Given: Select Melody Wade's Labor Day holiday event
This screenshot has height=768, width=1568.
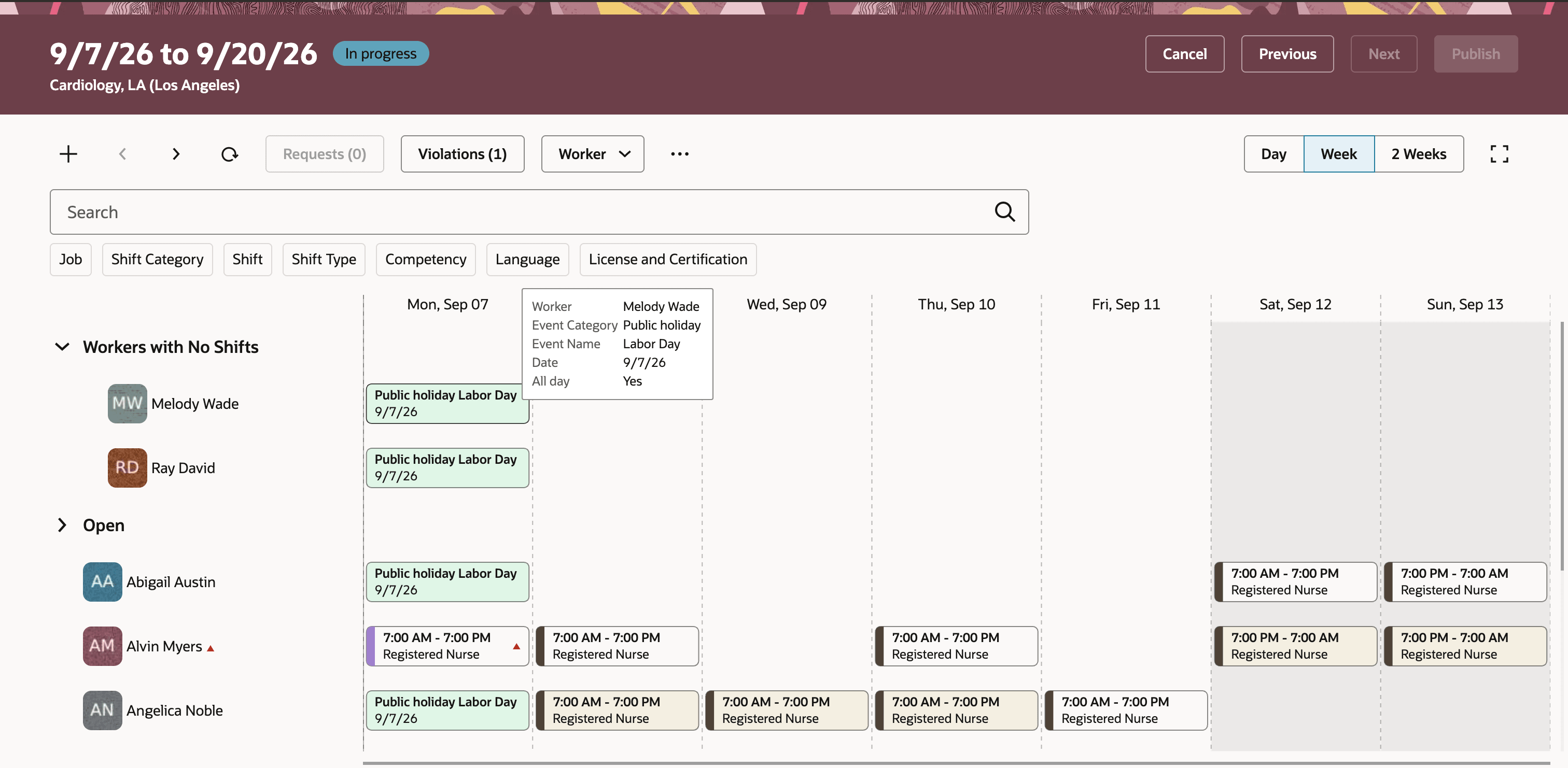Looking at the screenshot, I should coord(447,404).
